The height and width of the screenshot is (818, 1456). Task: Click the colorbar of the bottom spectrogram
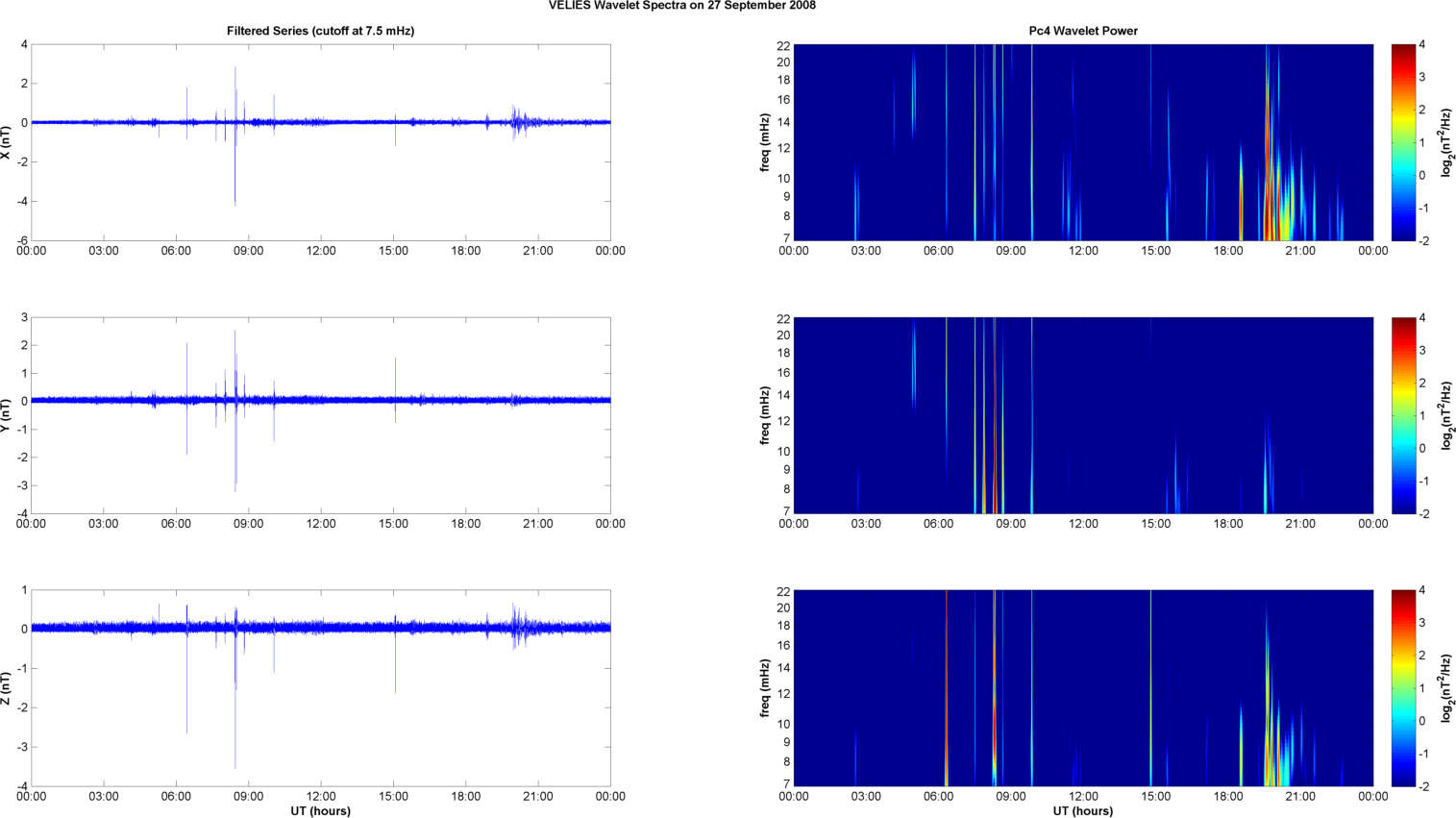click(1402, 688)
